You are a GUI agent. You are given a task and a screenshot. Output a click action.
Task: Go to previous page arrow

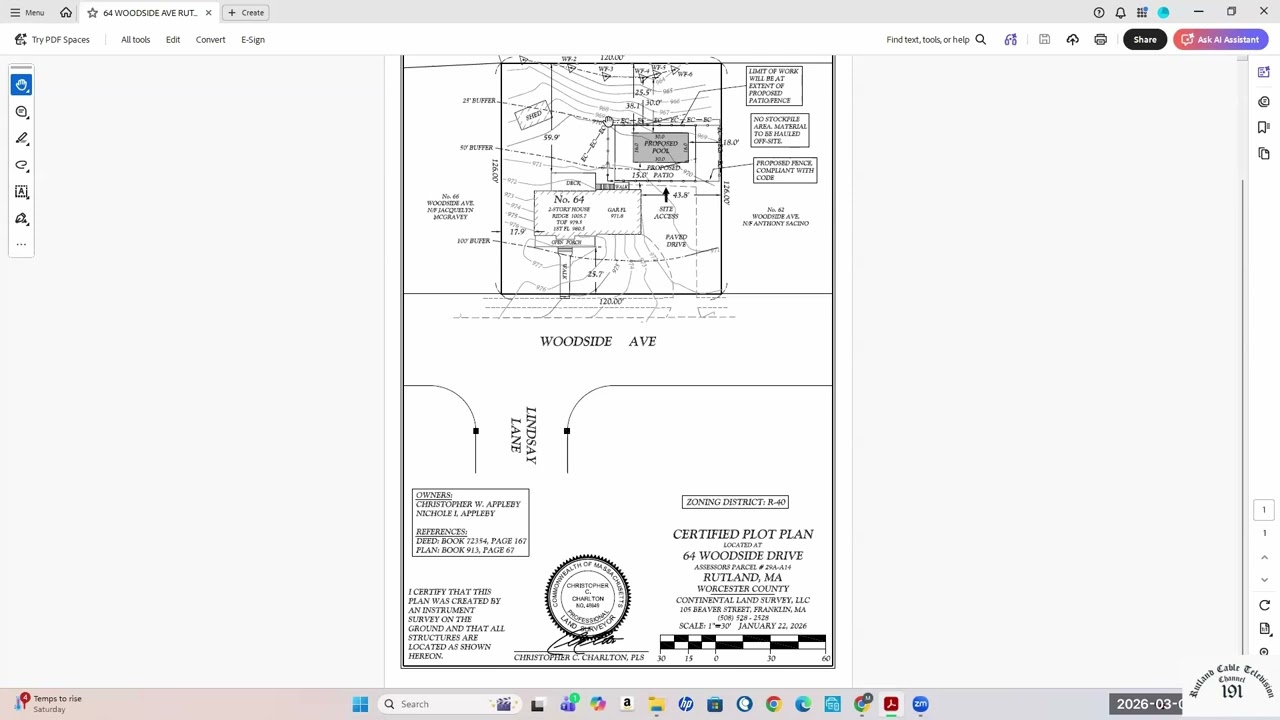click(x=1264, y=557)
